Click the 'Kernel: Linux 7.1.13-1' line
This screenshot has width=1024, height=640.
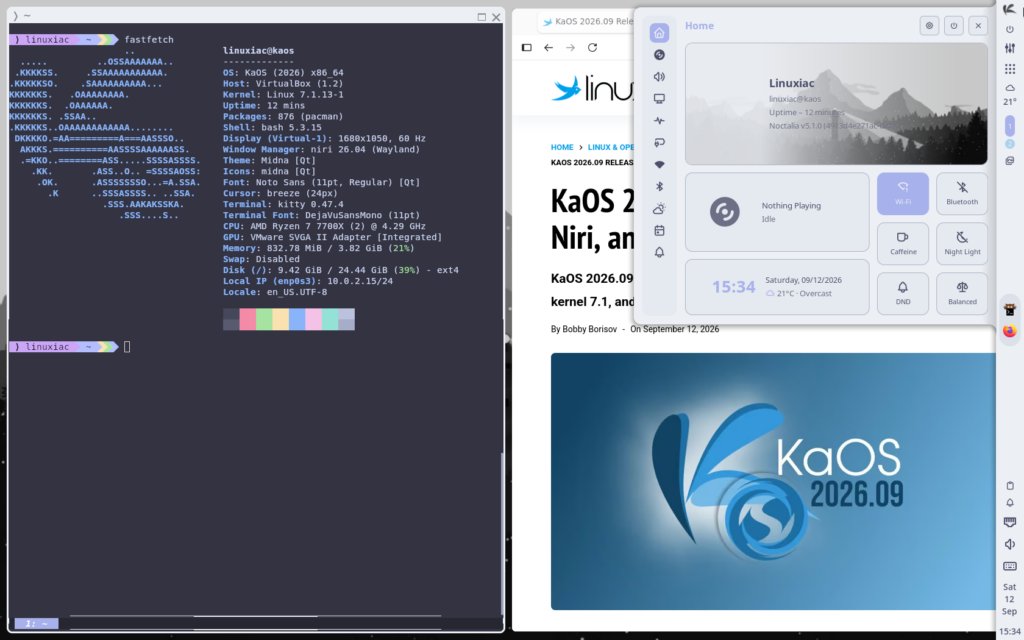[283, 95]
